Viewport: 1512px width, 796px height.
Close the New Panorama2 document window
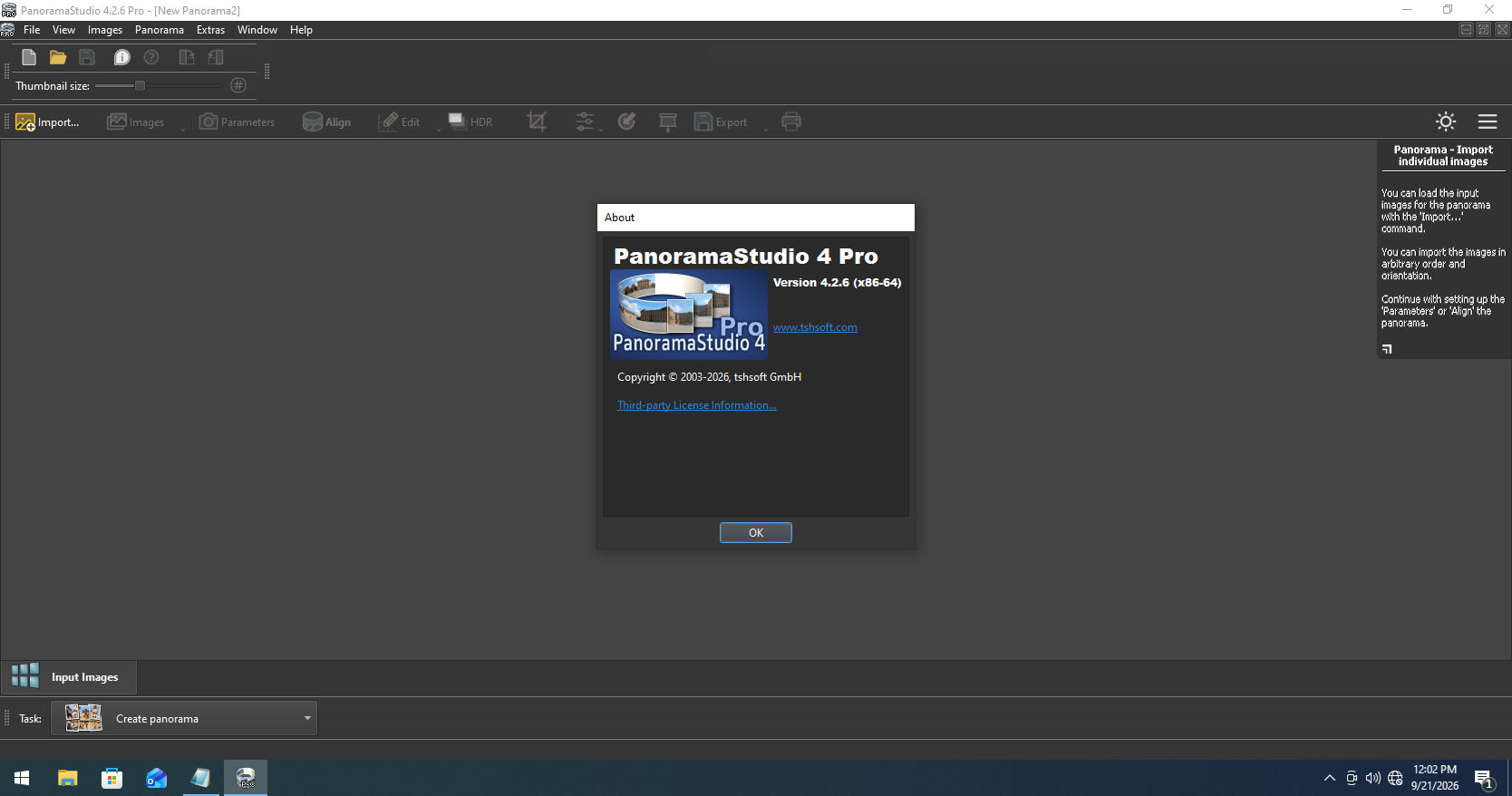(1502, 30)
